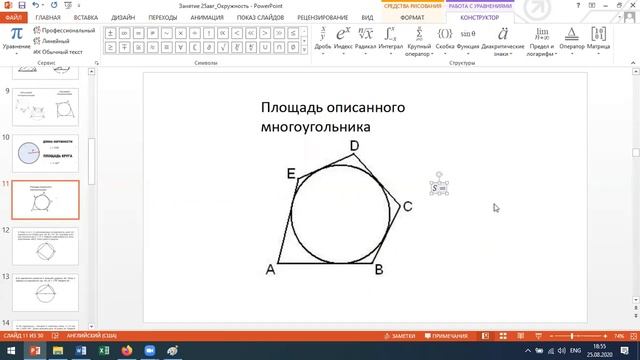
Task: Click the 74% zoom level
Action: (619, 336)
